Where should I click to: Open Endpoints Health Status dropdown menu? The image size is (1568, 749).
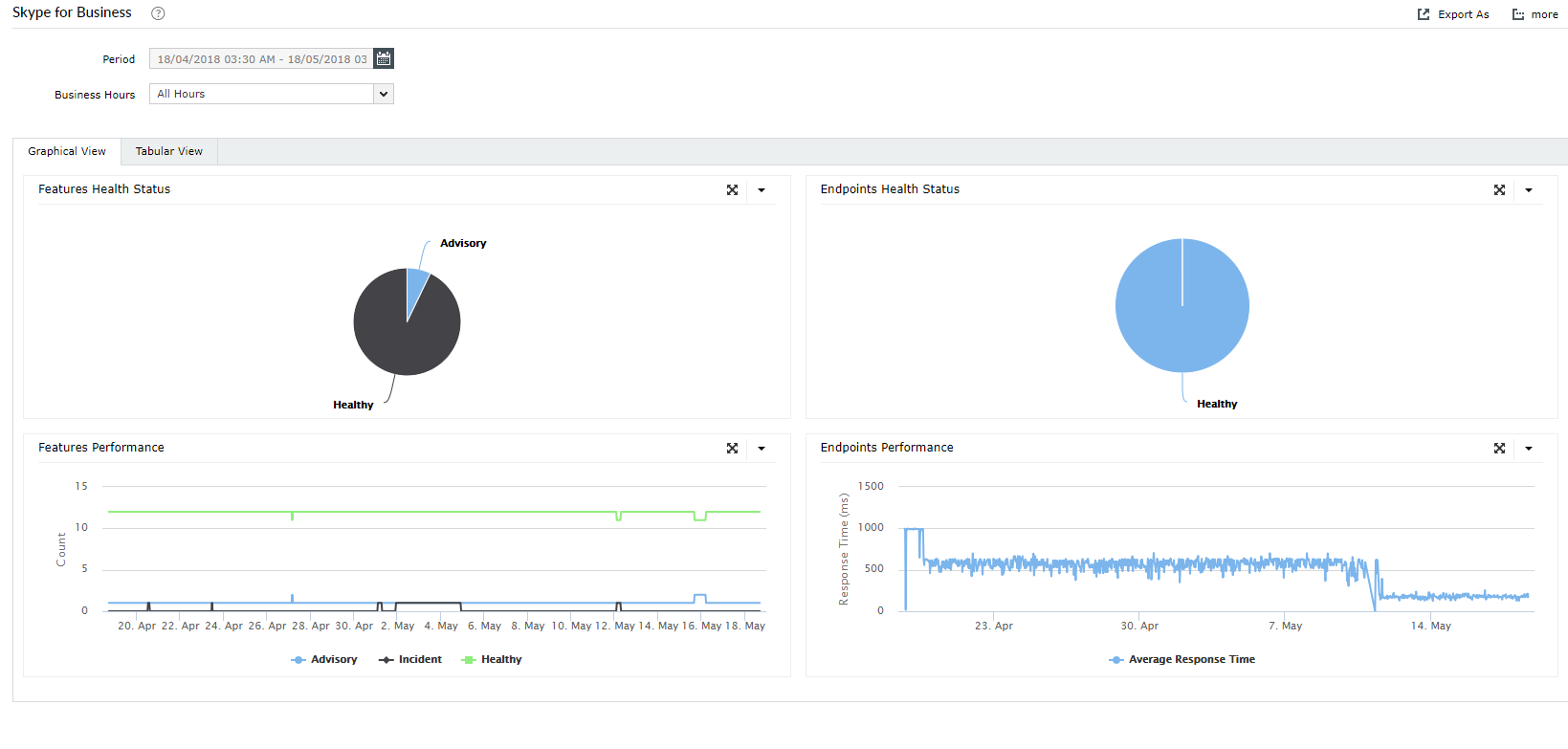[x=1529, y=190]
